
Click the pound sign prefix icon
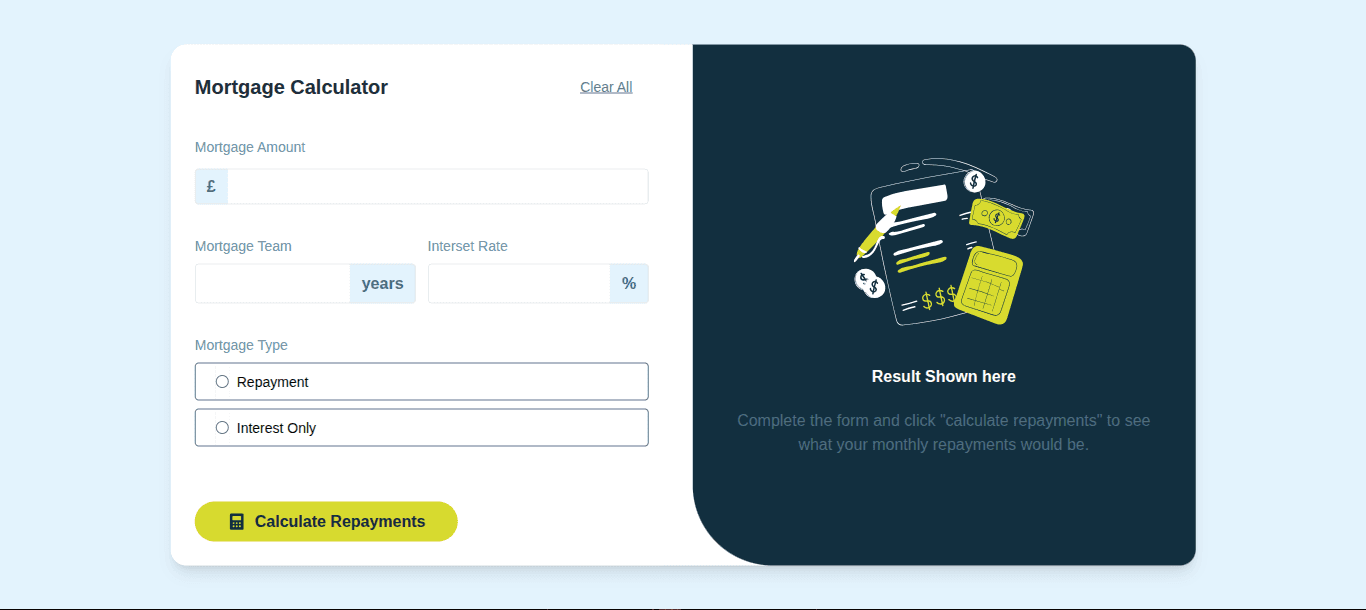[x=211, y=187]
